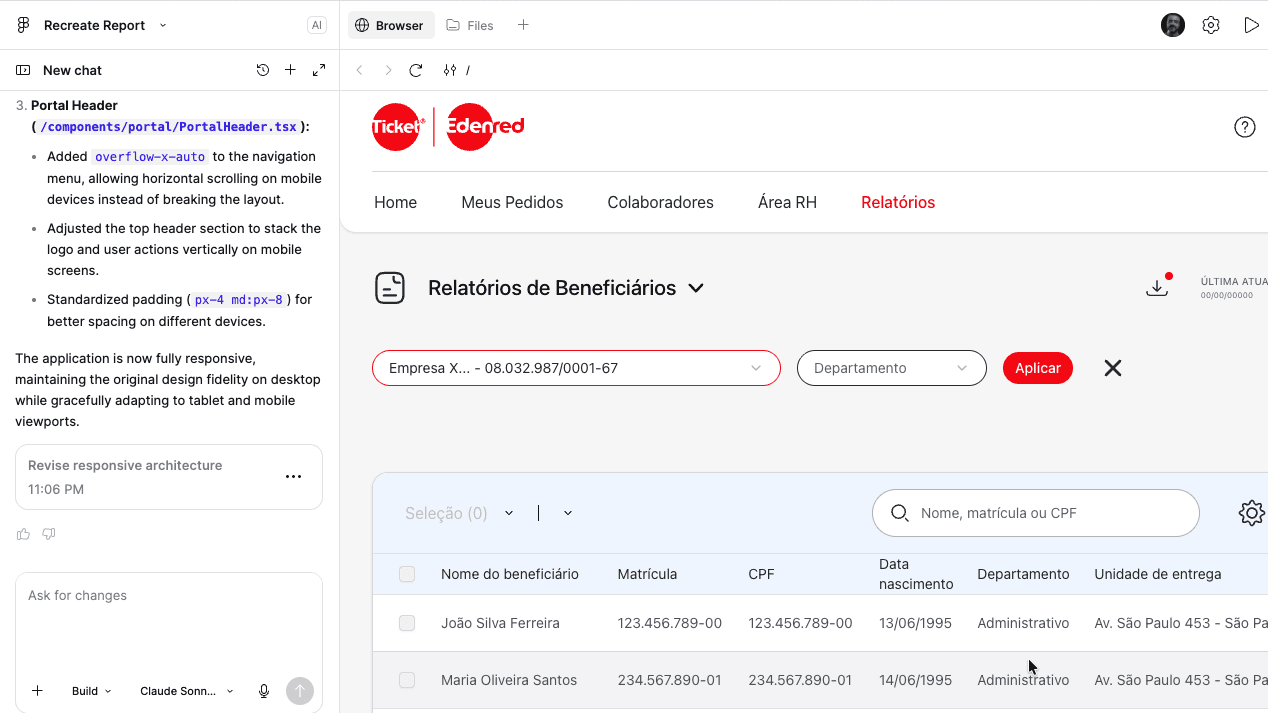
Task: Open the help question mark icon
Action: click(x=1245, y=127)
